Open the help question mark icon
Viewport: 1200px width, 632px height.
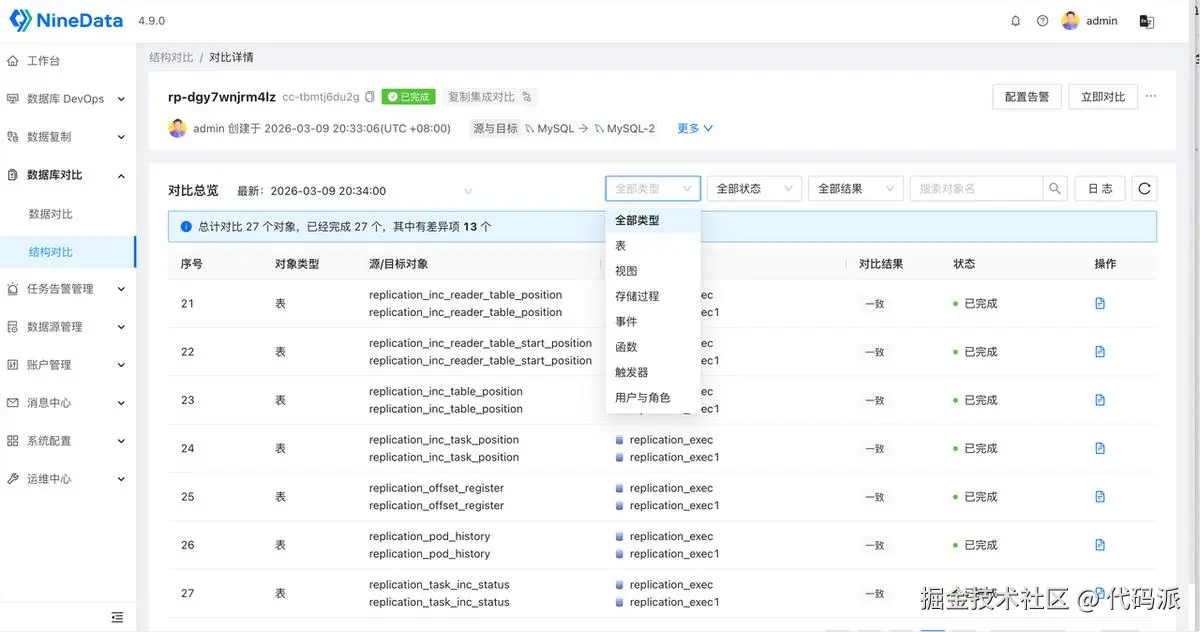click(x=1043, y=21)
